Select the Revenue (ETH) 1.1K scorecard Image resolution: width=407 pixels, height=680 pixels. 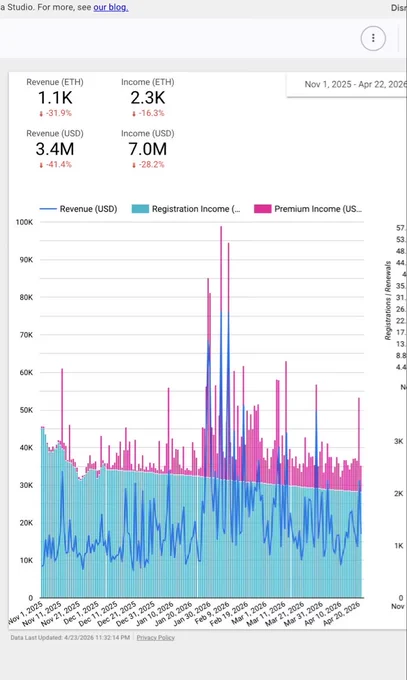(x=55, y=98)
